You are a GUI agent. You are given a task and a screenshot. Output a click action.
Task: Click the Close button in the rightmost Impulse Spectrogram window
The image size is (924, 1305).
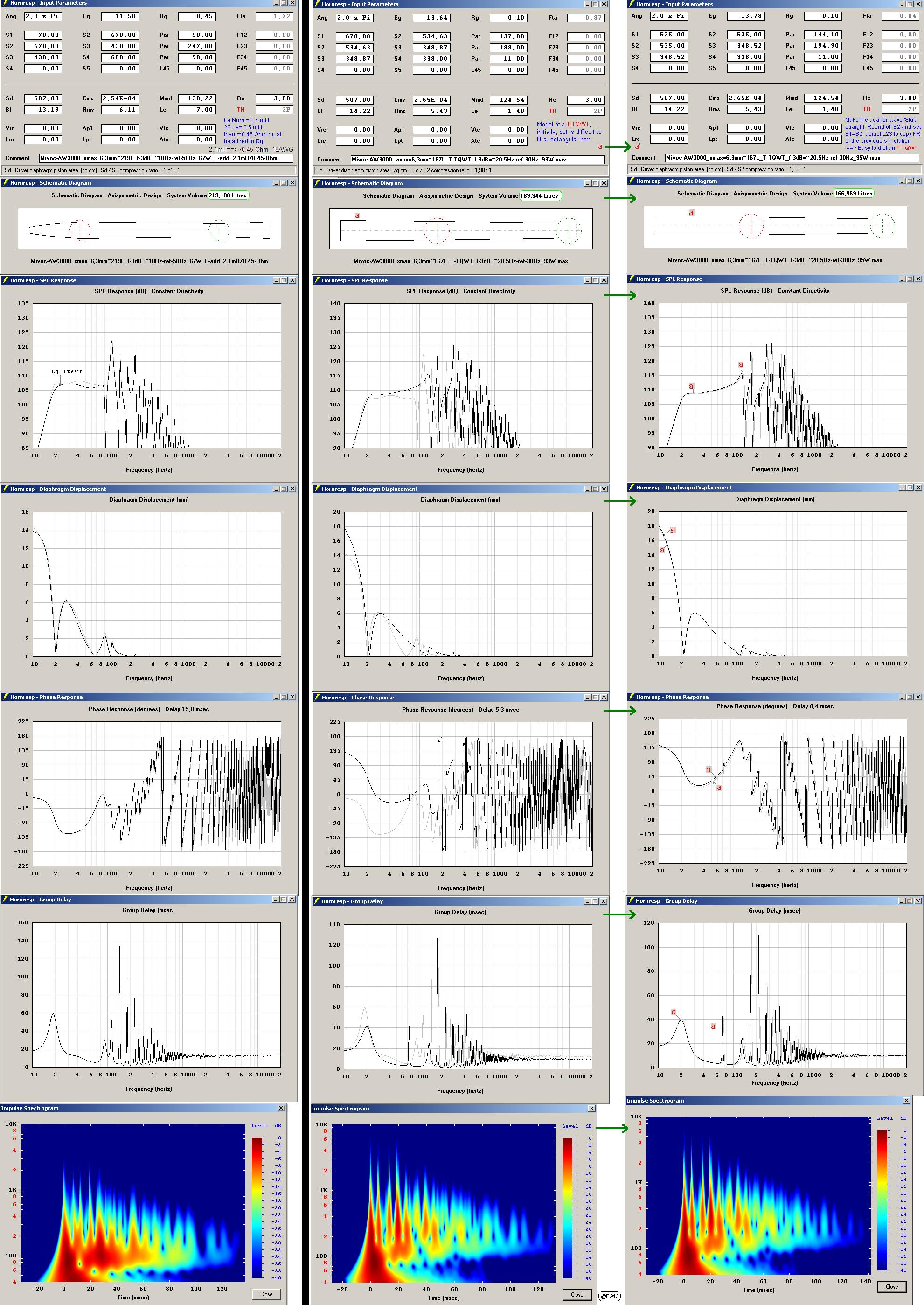[x=891, y=1287]
